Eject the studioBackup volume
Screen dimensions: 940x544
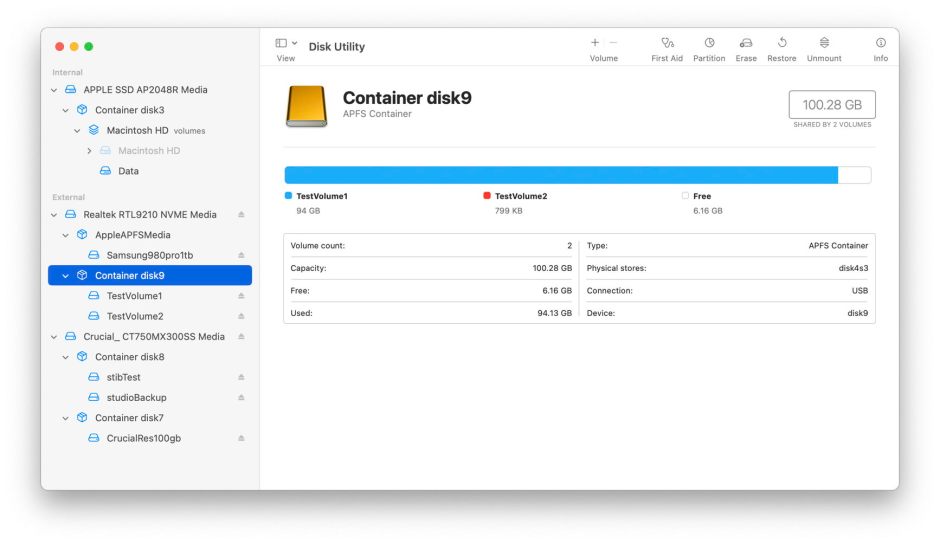(x=241, y=398)
